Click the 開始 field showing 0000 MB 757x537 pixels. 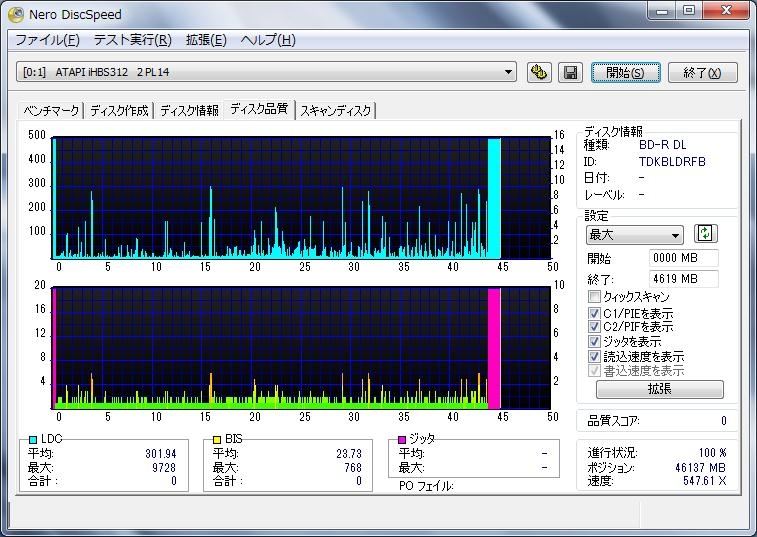(684, 258)
